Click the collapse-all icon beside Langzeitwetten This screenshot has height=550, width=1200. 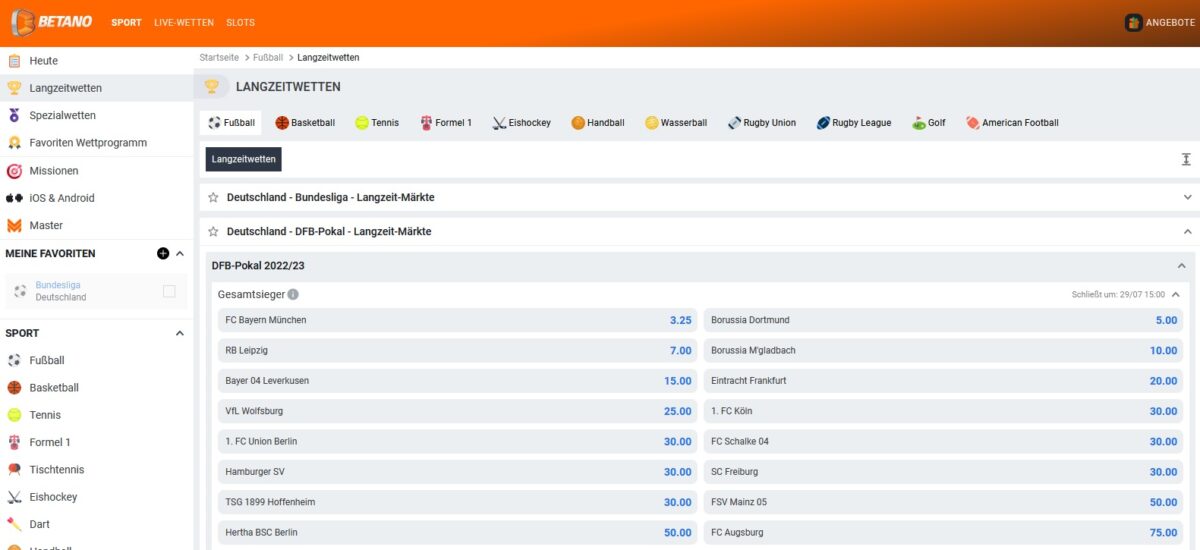coord(1186,159)
